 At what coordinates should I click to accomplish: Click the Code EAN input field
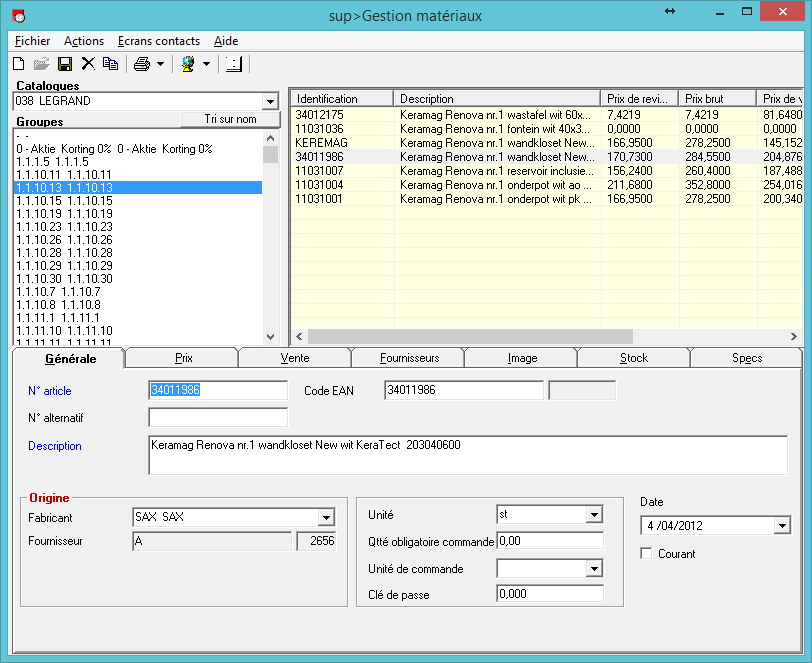point(464,390)
